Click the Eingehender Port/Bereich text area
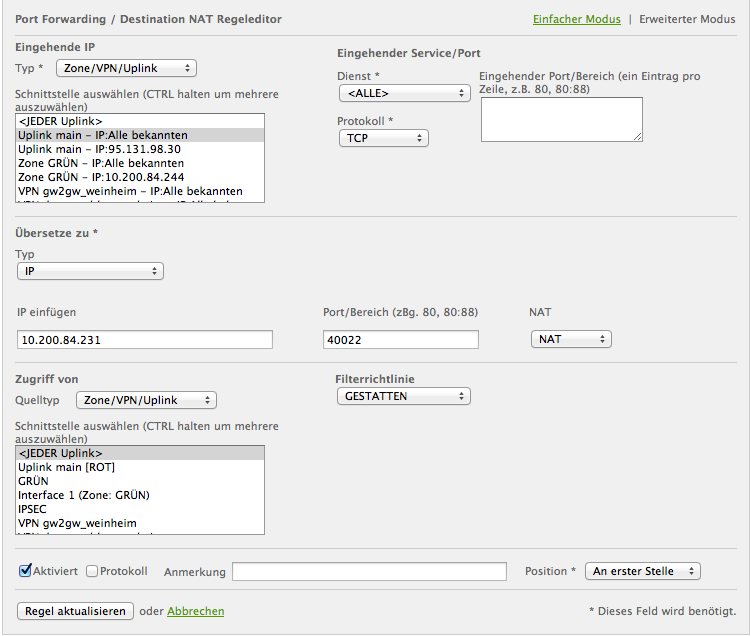This screenshot has height=636, width=751. (561, 119)
